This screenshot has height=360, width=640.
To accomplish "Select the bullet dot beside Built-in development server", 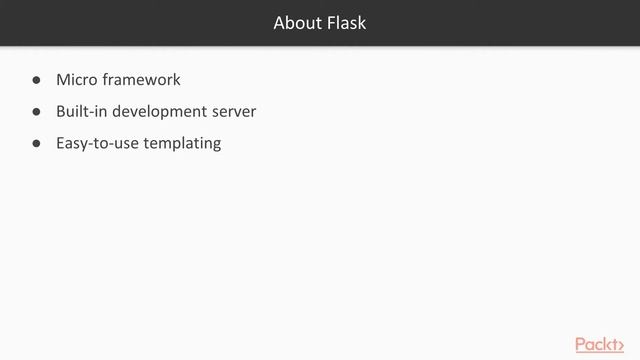I will coord(36,112).
